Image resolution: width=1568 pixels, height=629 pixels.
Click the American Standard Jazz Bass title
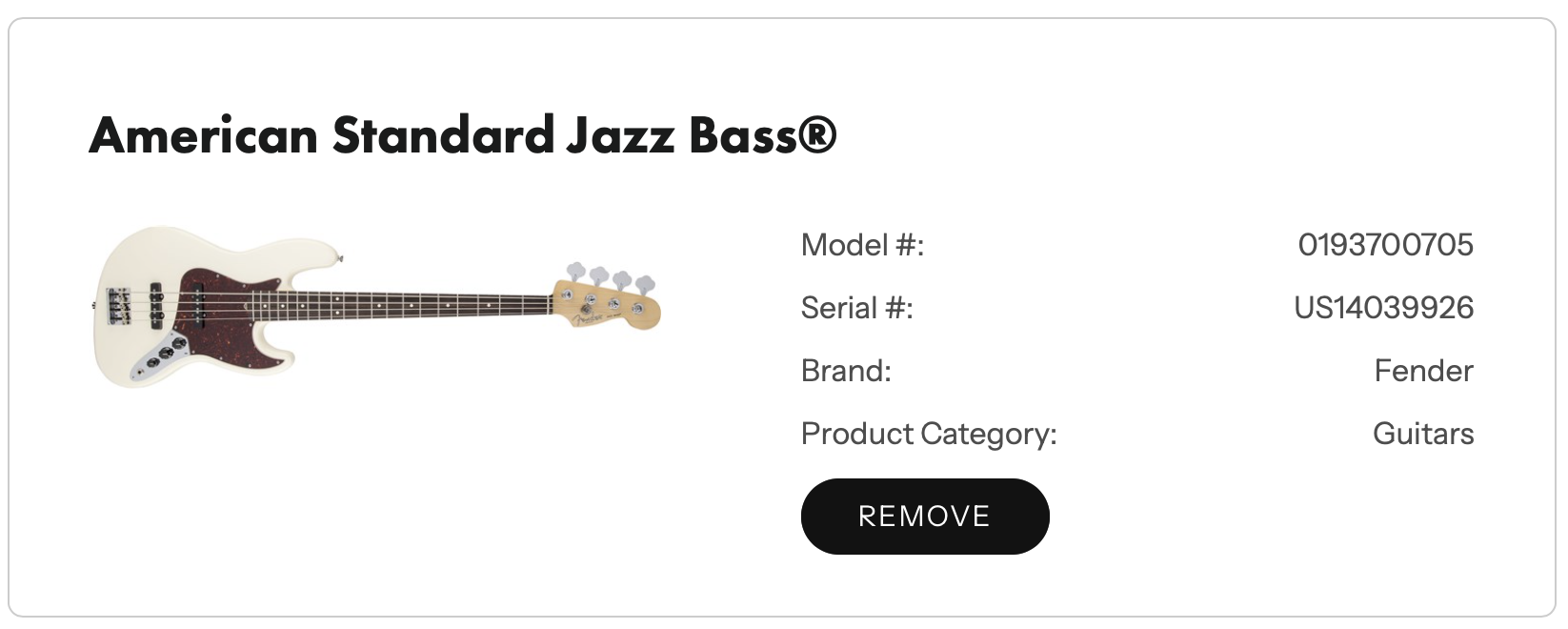(462, 135)
